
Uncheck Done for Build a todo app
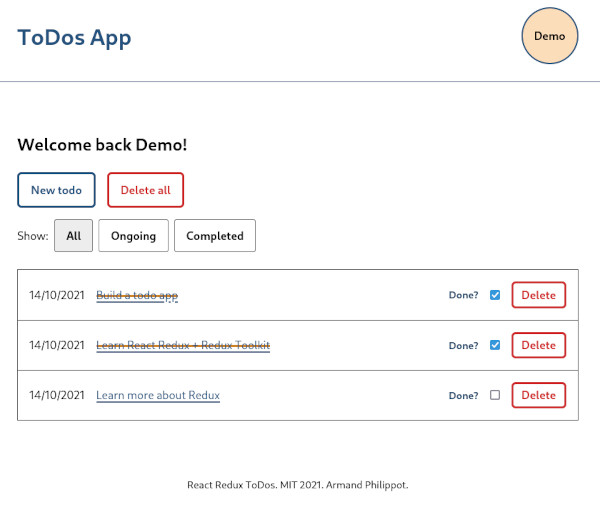click(x=495, y=295)
